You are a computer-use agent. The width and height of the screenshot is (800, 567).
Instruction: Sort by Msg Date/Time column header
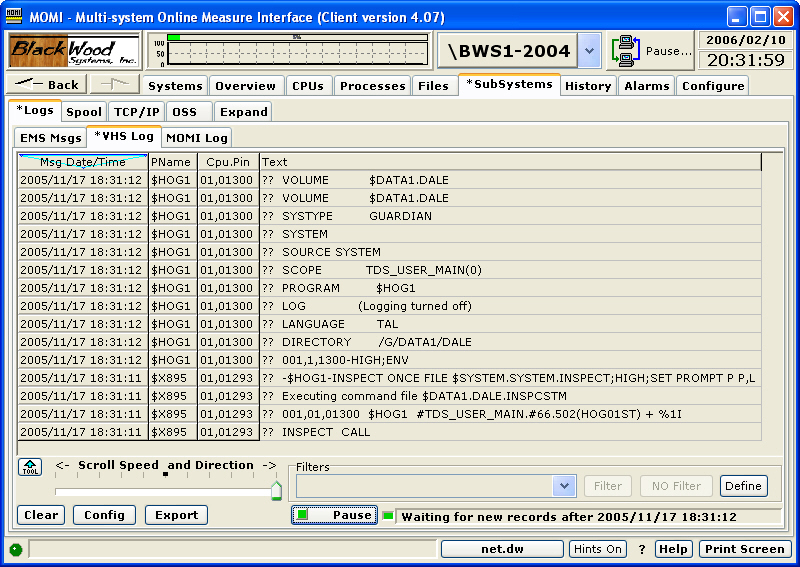(x=83, y=162)
